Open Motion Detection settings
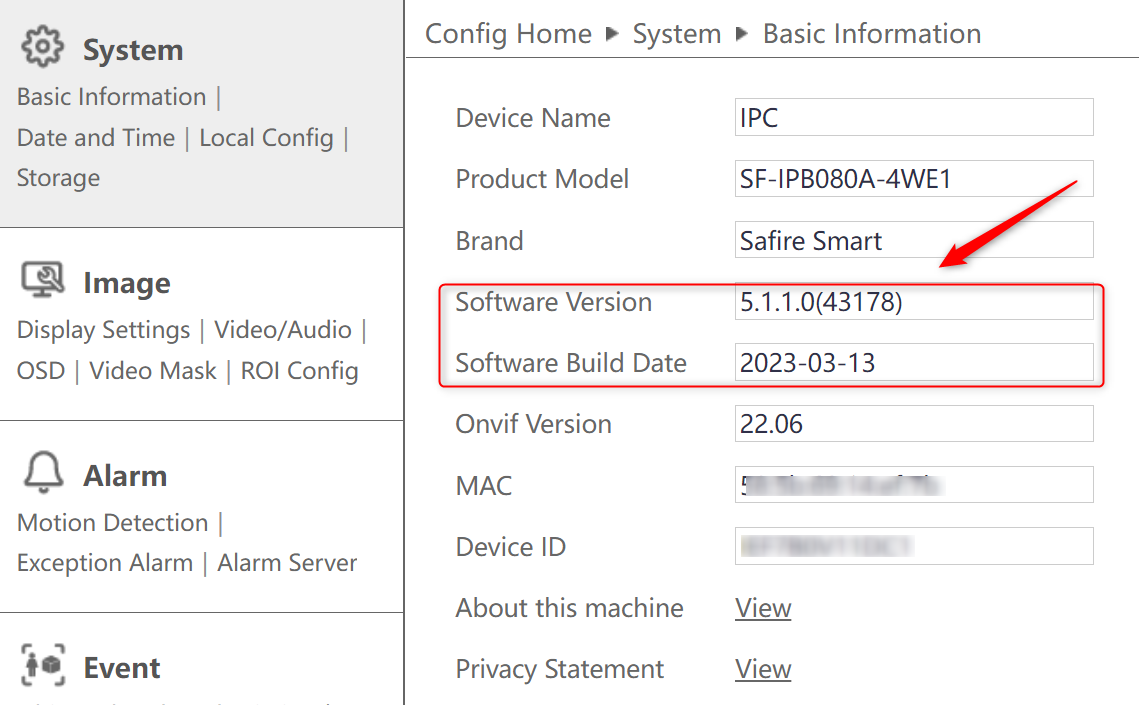Image resolution: width=1139 pixels, height=705 pixels. tap(112, 522)
